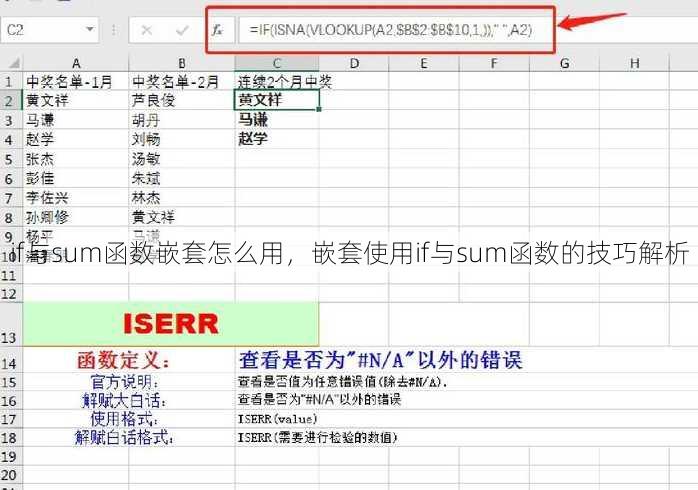Click cell containing 孙卿修
Image resolution: width=698 pixels, height=490 pixels.
coord(76,217)
